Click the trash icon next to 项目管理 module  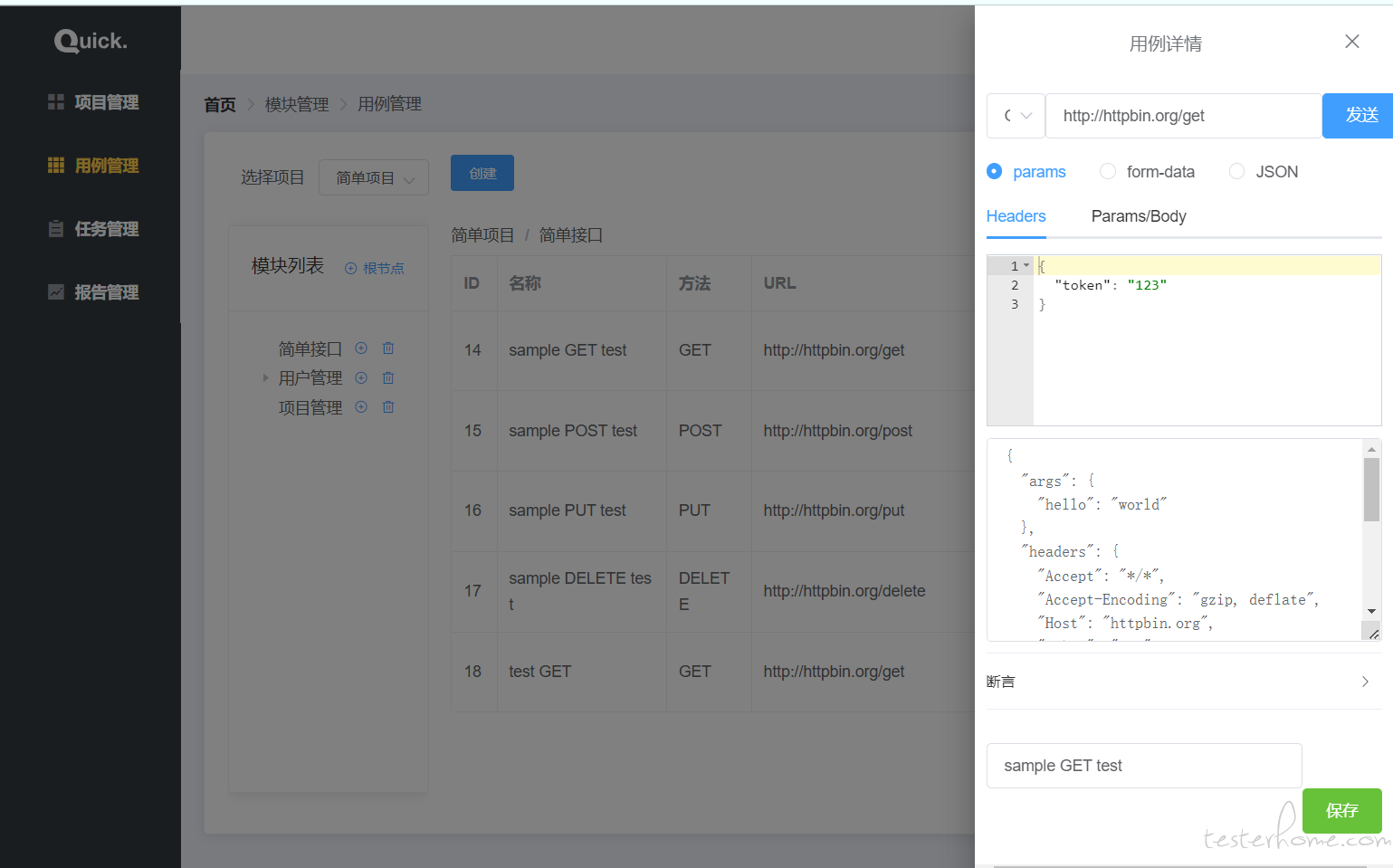pyautogui.click(x=388, y=407)
